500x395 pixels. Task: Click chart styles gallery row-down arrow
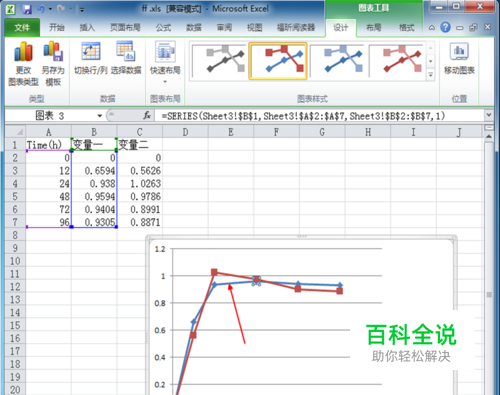point(431,61)
